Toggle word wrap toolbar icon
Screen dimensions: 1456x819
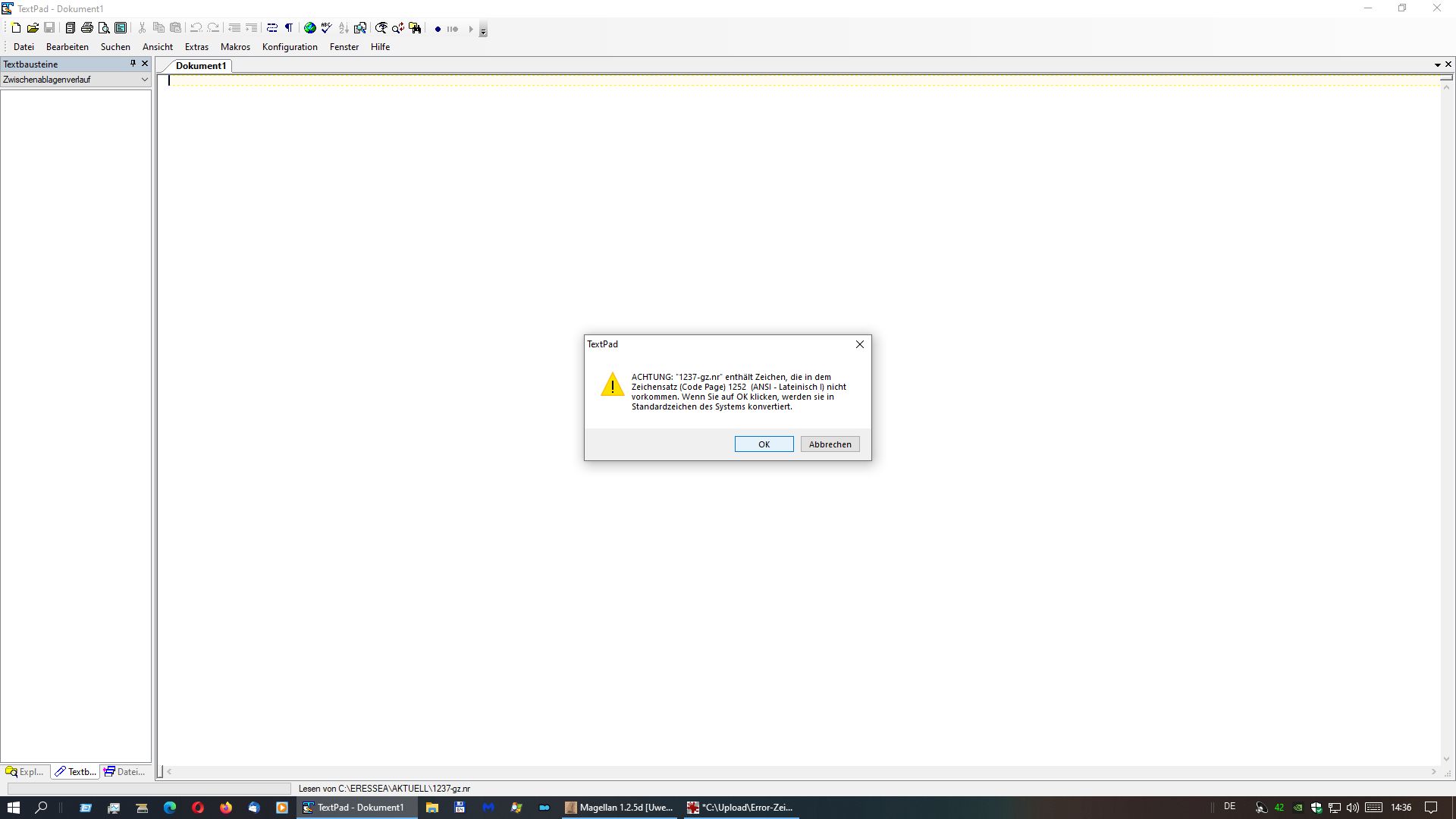(272, 28)
